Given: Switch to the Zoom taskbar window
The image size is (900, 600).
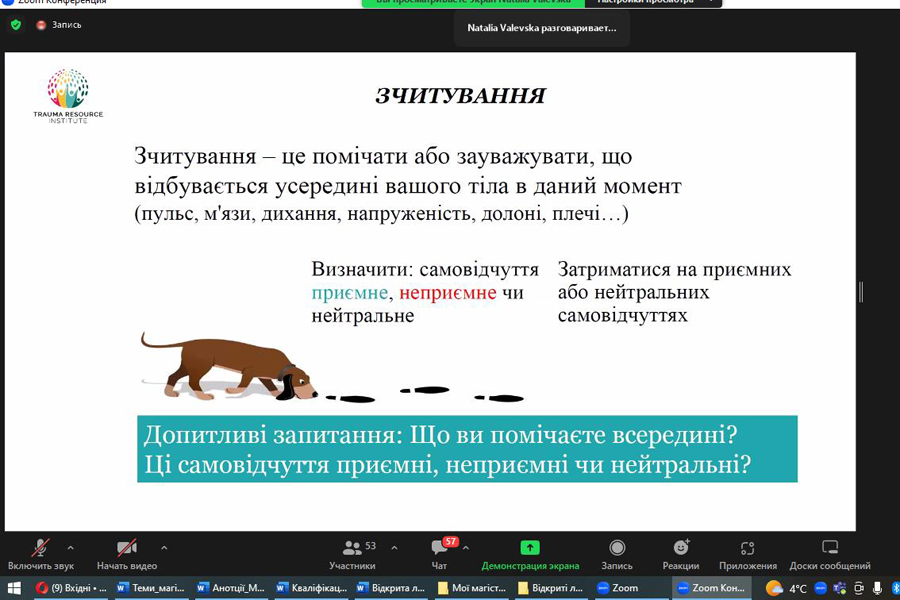Looking at the screenshot, I should coord(631,588).
